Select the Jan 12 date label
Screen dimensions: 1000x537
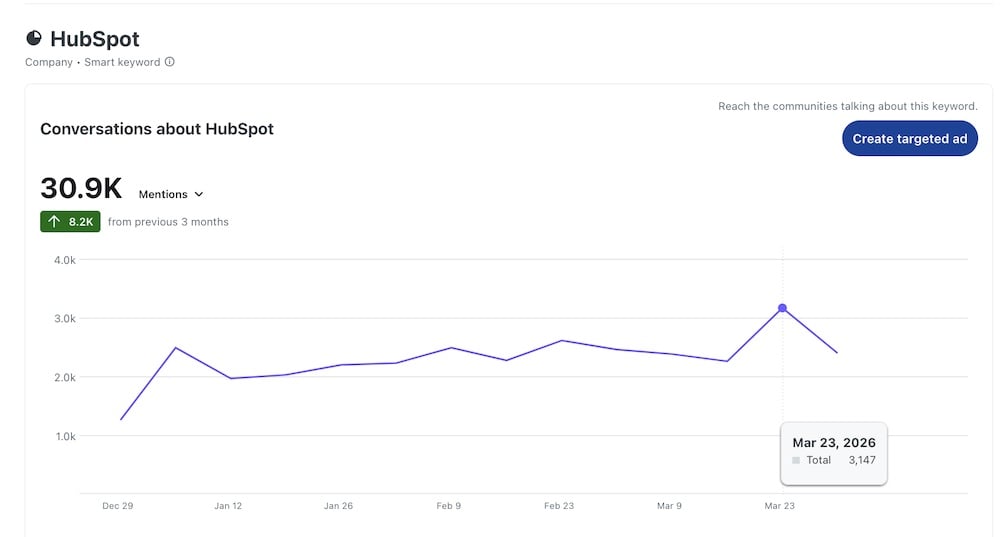228,506
